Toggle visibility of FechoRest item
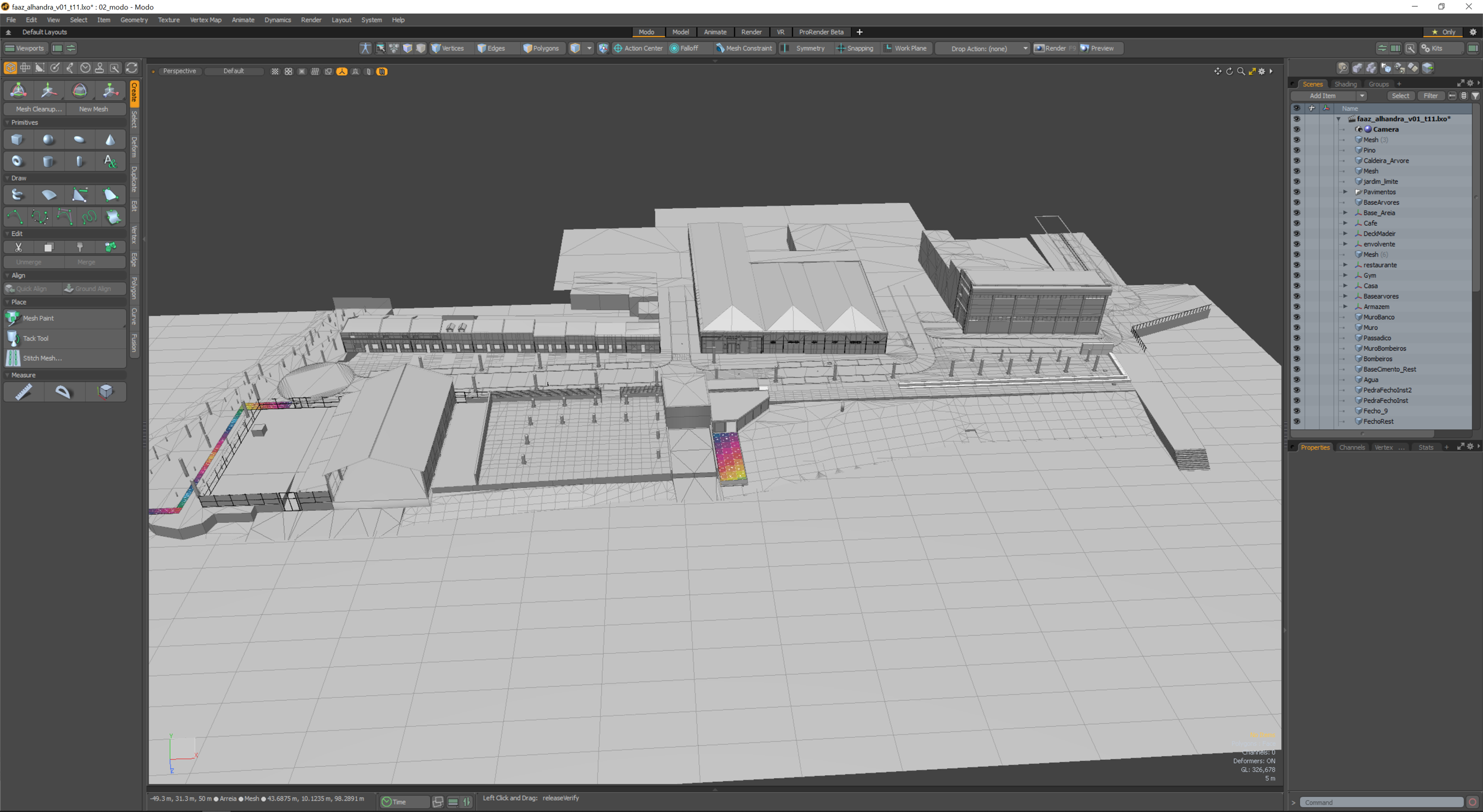The image size is (1483, 812). click(1296, 422)
